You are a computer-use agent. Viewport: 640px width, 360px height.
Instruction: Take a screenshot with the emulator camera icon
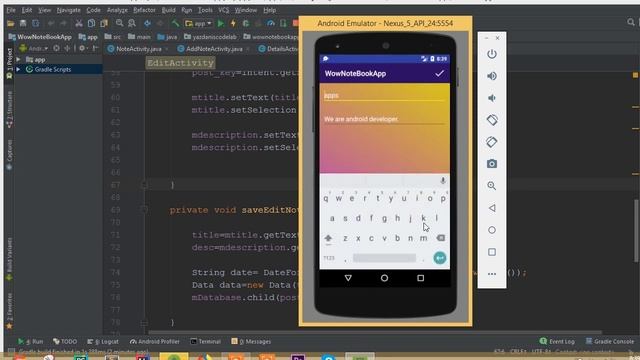[x=492, y=164]
